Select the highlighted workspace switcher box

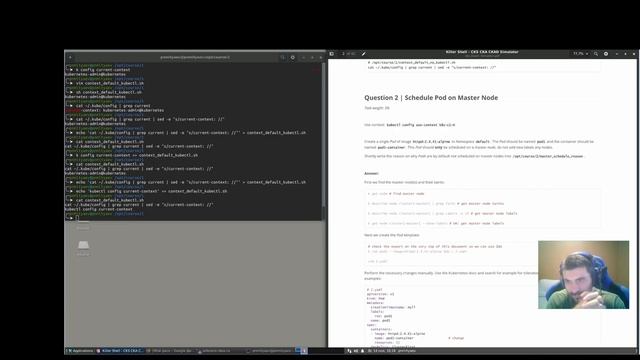[x=304, y=351]
